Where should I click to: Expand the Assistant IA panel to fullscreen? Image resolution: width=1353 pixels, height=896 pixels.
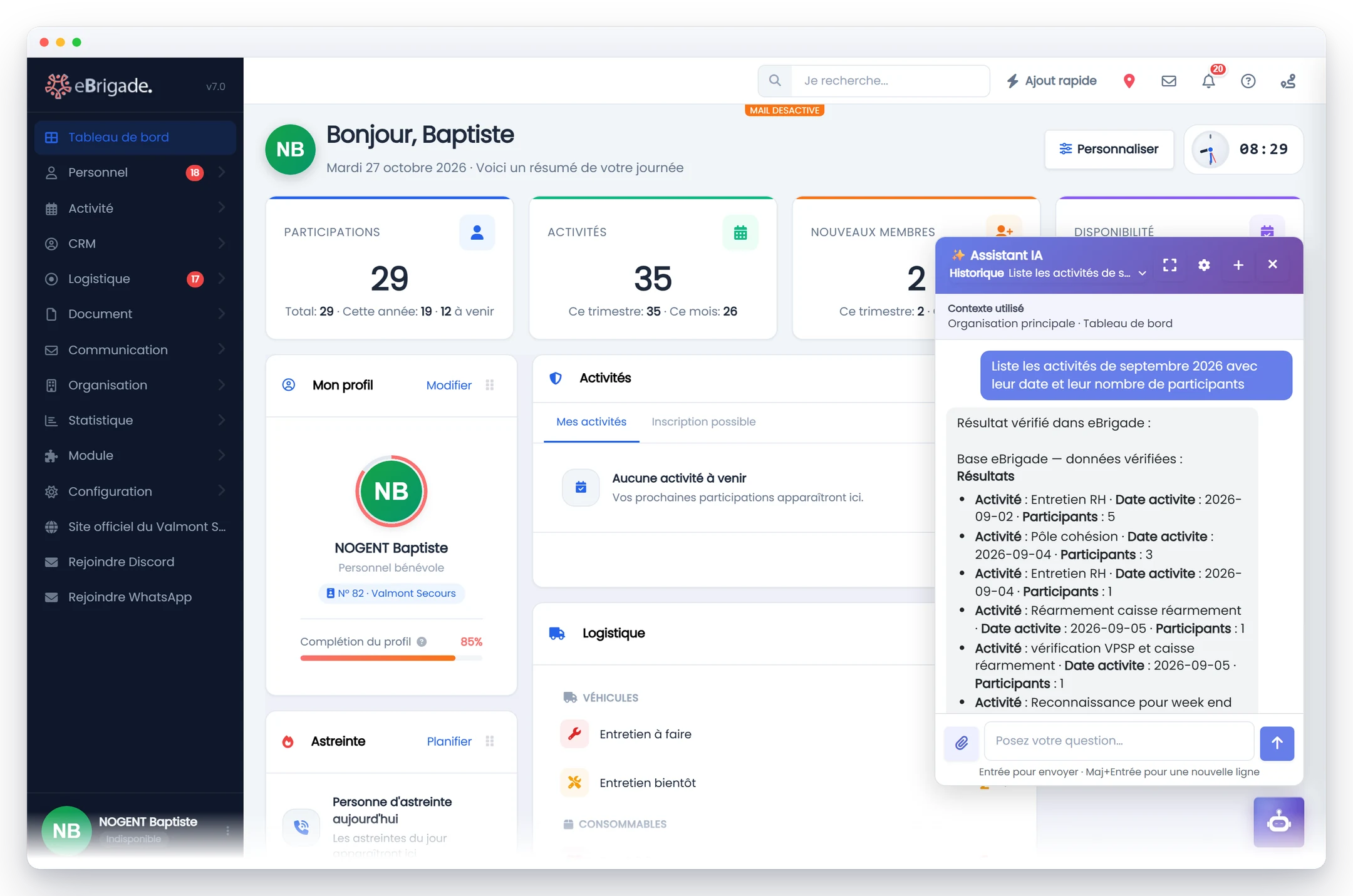click(1169, 265)
